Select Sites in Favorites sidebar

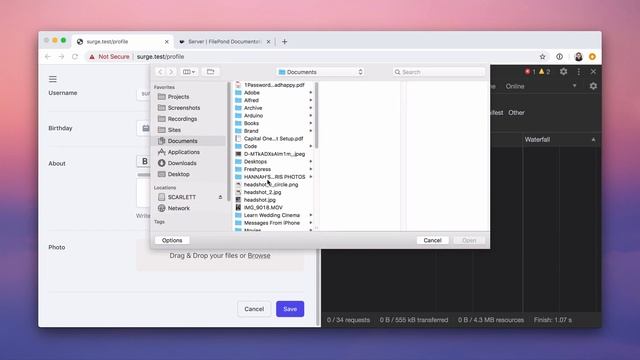[174, 130]
